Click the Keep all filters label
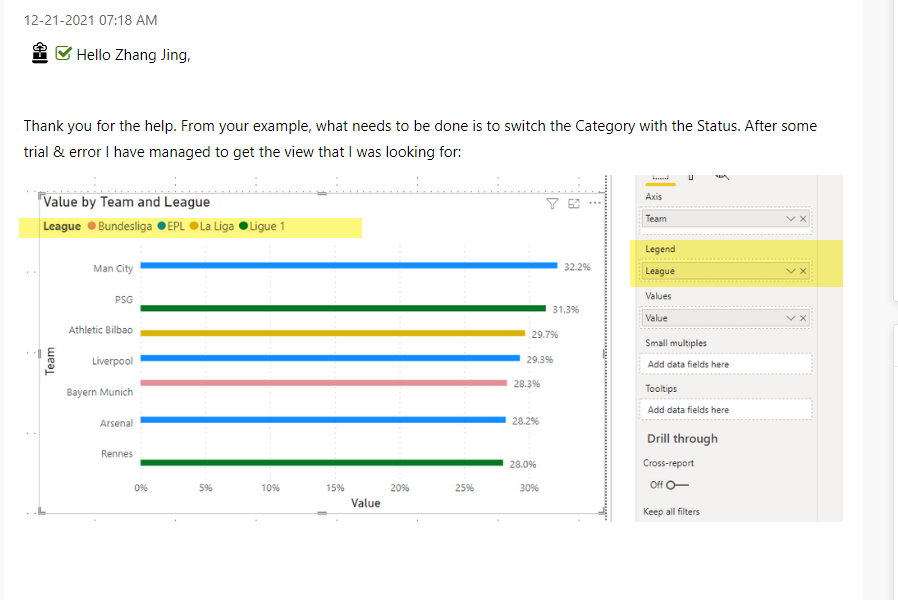Image resolution: width=898 pixels, height=600 pixels. pos(671,512)
